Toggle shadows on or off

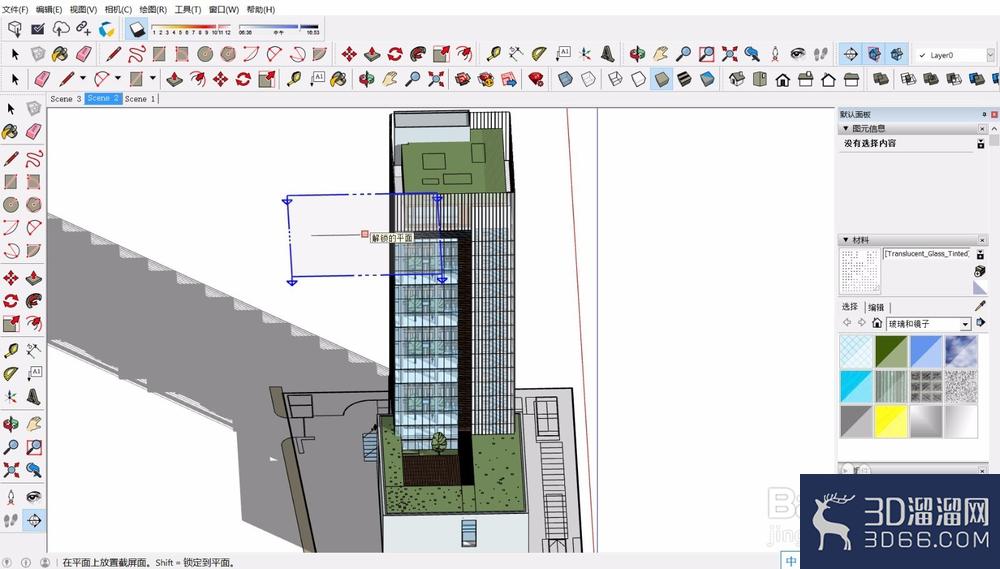(136, 29)
